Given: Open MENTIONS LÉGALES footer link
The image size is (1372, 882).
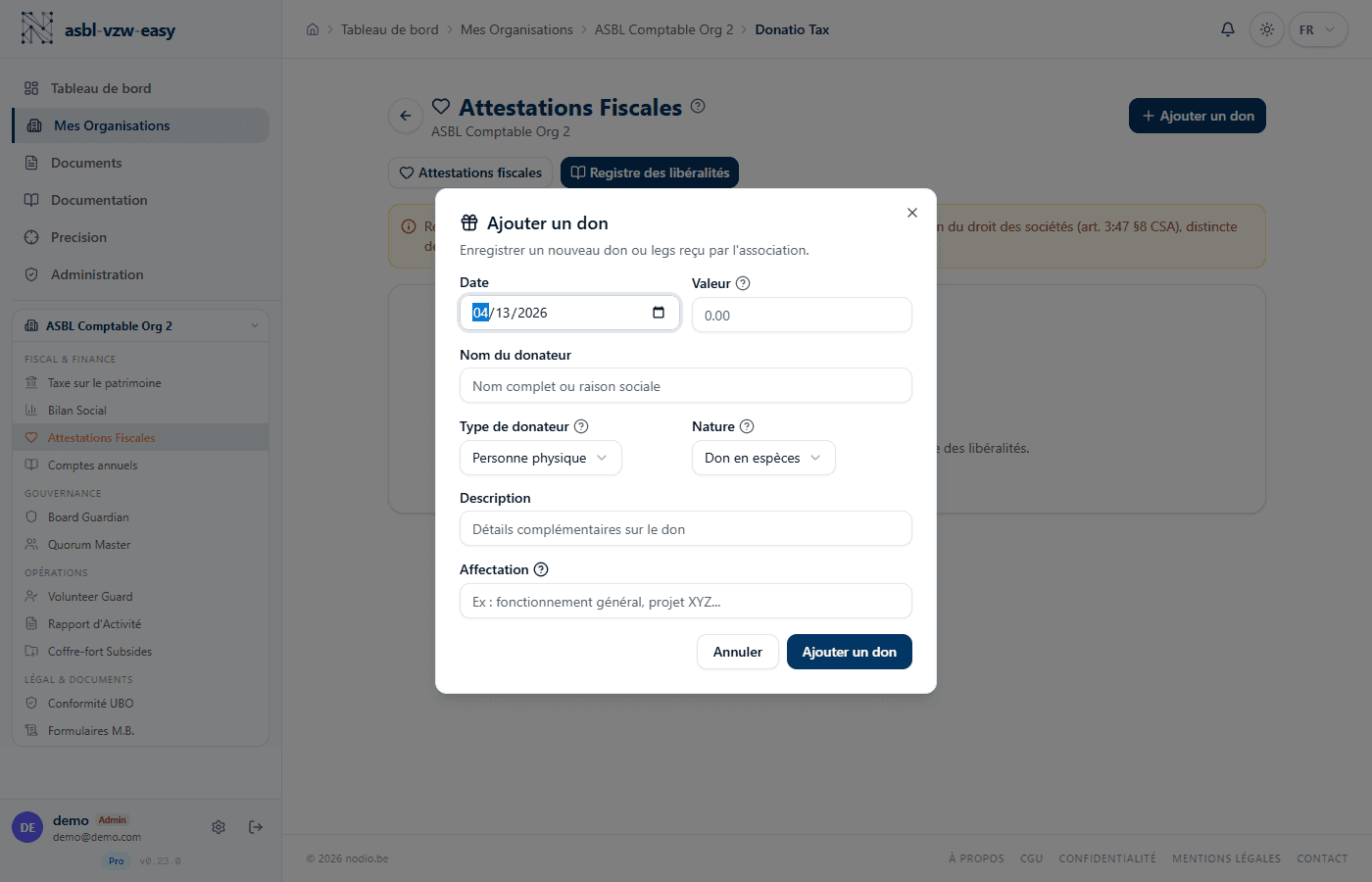Looking at the screenshot, I should (x=1226, y=858).
